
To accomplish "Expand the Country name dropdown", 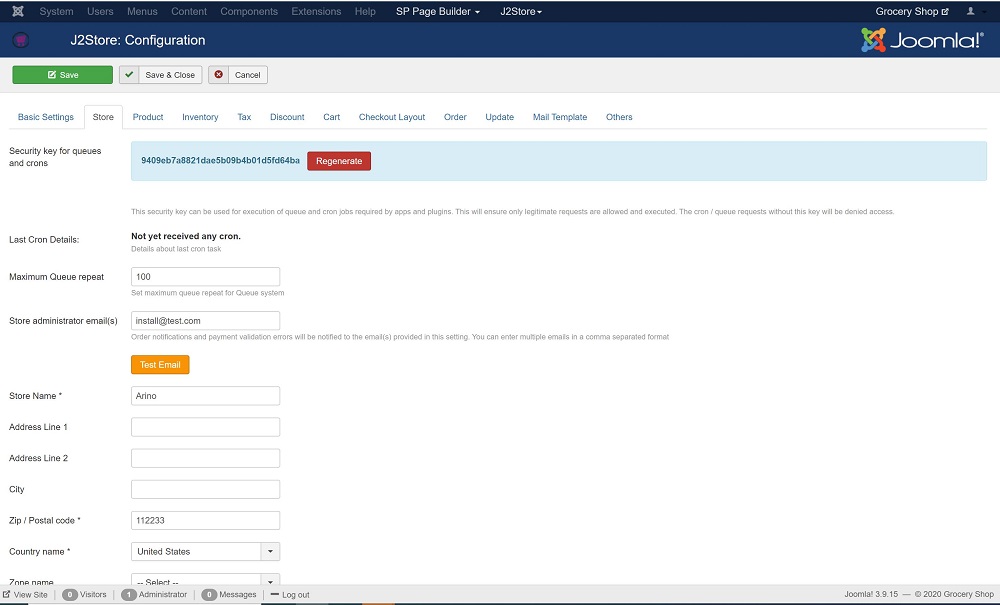I will coord(270,551).
